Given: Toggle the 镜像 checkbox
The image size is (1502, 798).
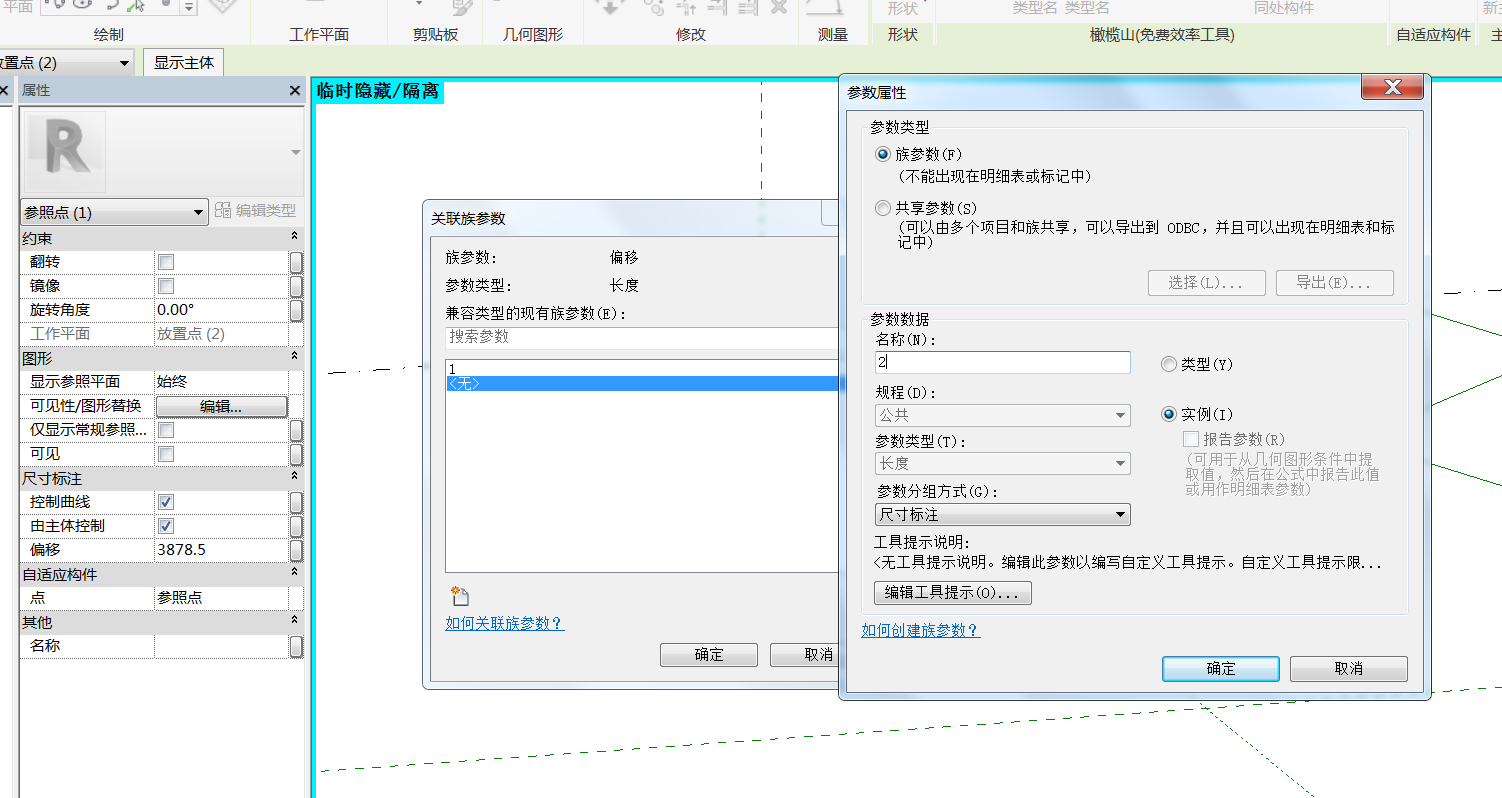Looking at the screenshot, I should [167, 286].
